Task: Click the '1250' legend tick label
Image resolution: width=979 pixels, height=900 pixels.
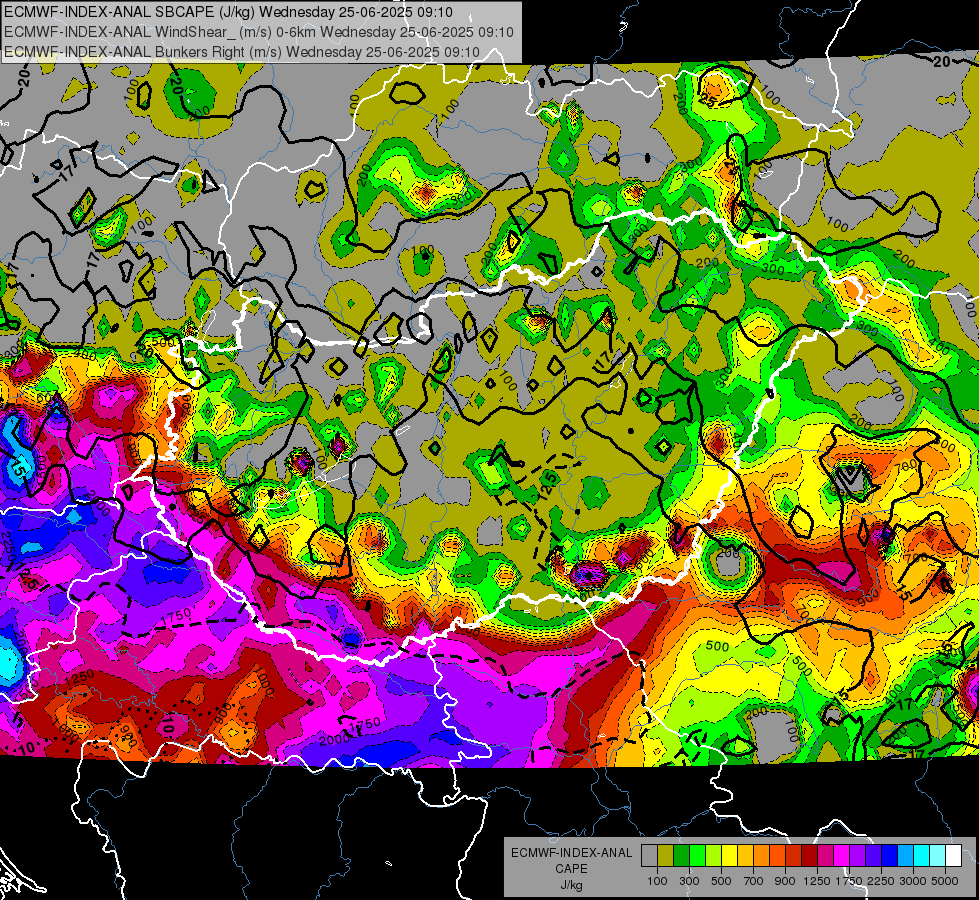Action: click(817, 881)
